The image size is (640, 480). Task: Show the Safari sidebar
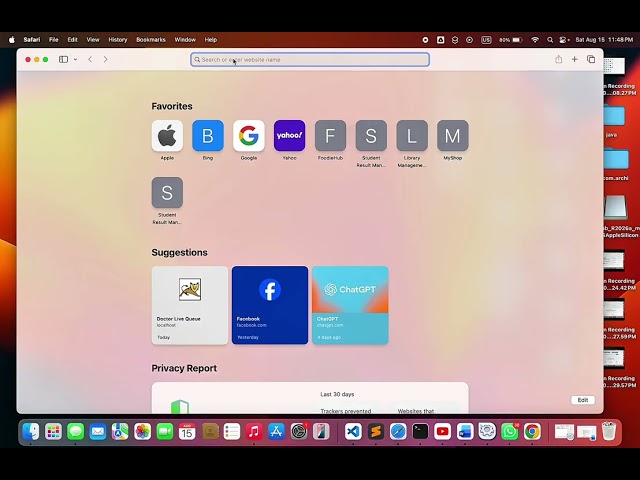pyautogui.click(x=63, y=60)
